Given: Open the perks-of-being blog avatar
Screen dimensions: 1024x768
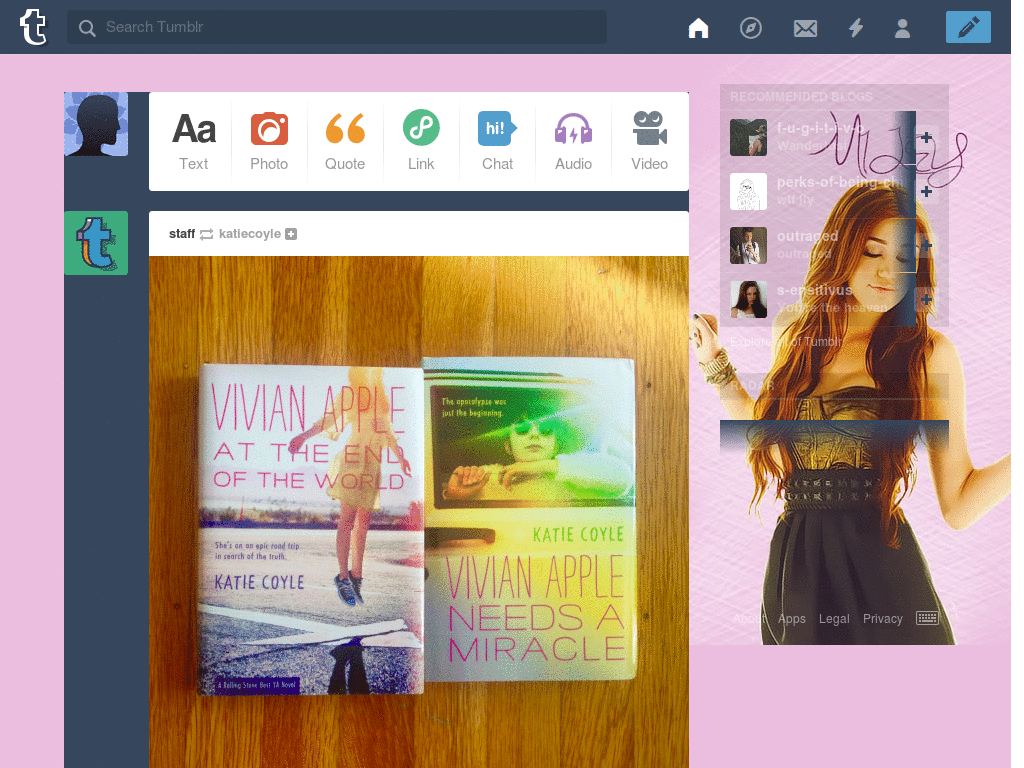Looking at the screenshot, I should point(748,191).
